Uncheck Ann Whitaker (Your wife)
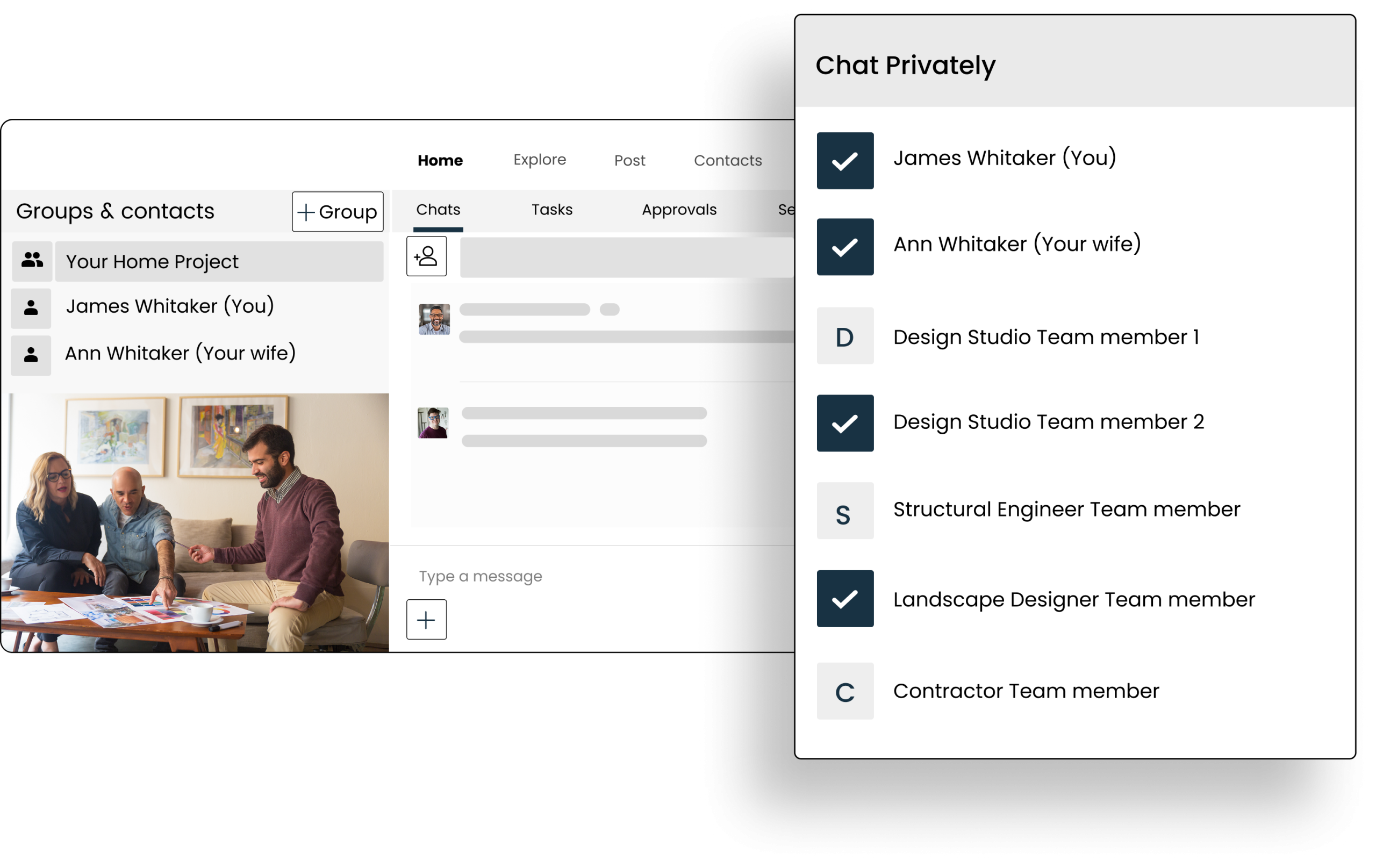 [x=844, y=247]
